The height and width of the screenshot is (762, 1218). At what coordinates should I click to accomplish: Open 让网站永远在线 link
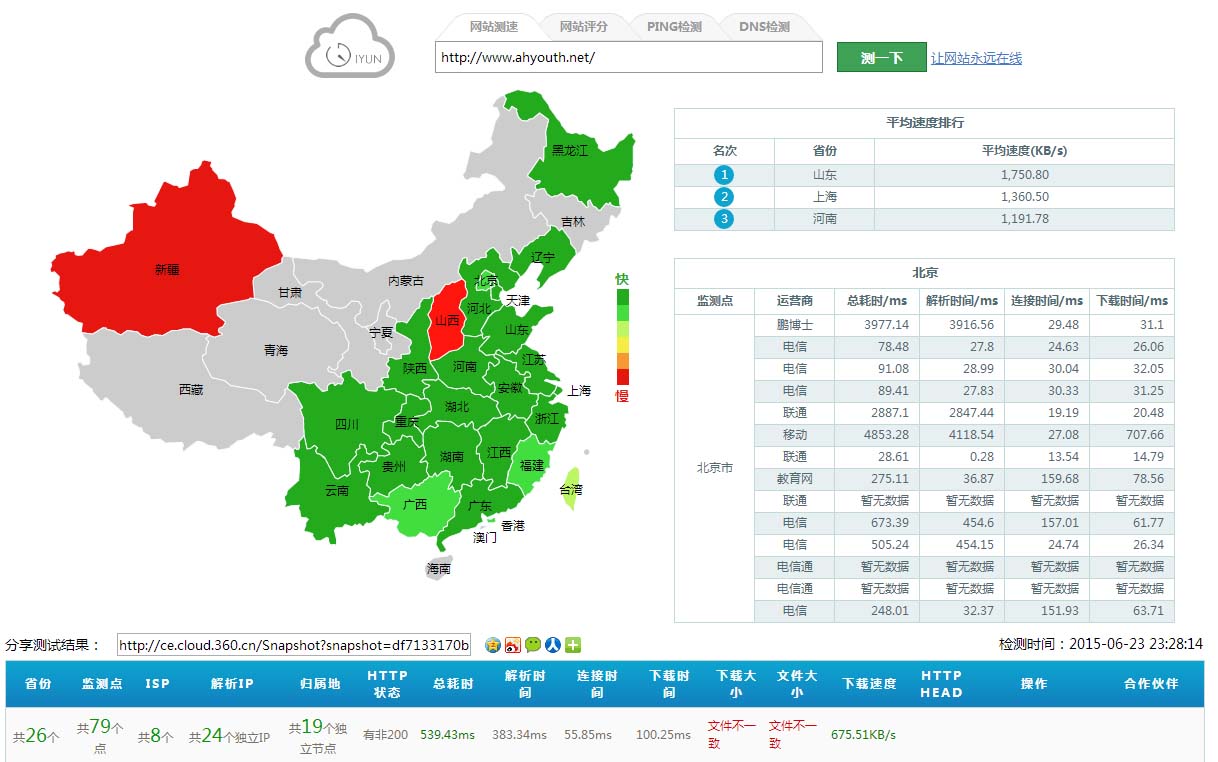pos(976,58)
